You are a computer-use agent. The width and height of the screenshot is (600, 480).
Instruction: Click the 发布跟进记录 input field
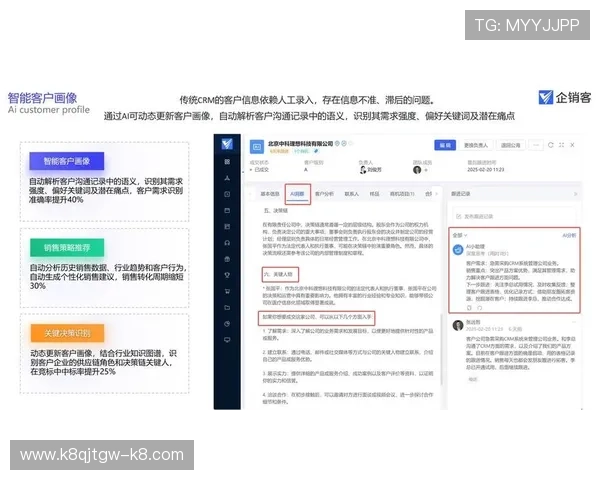[514, 217]
